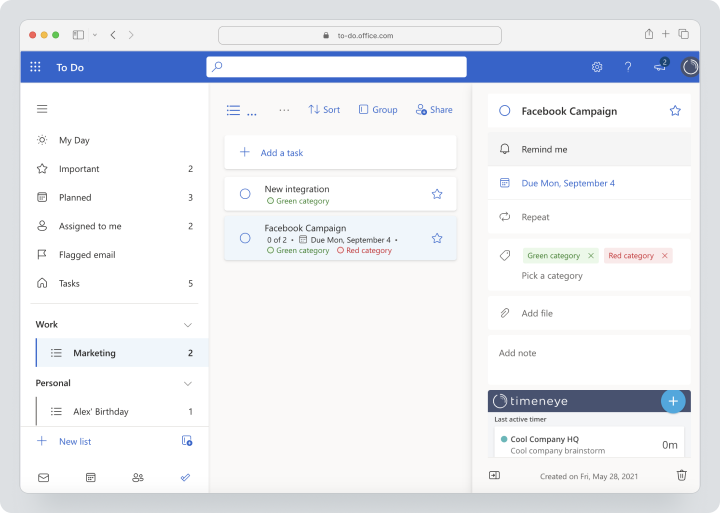
Task: Mark Facebook Campaign as complete in list
Action: pos(245,238)
